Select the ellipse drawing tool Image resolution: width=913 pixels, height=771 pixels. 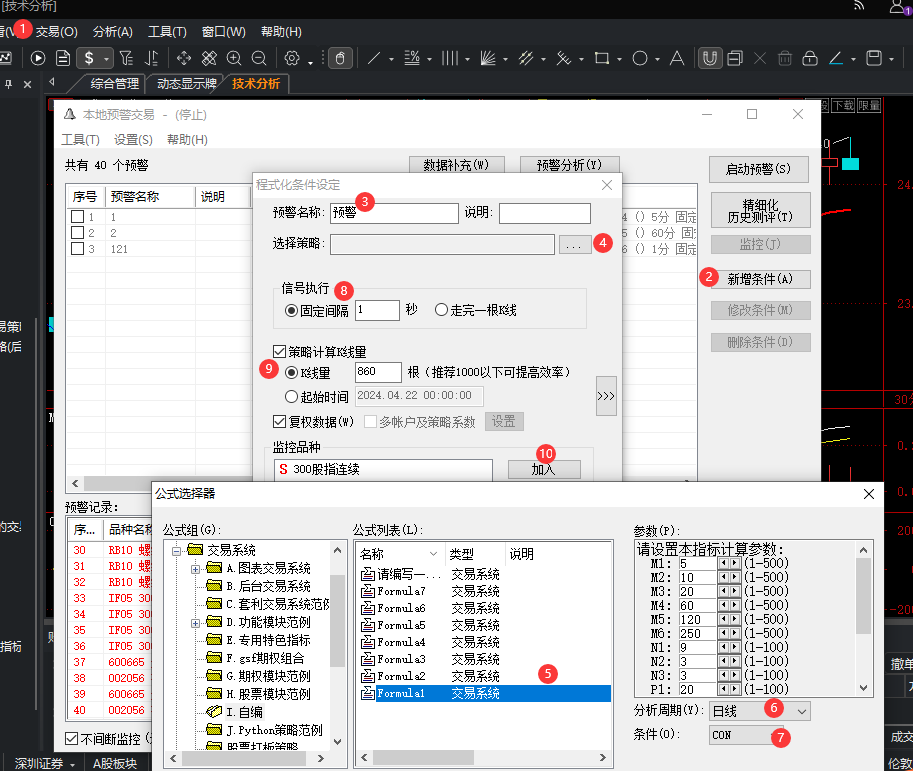coord(640,58)
